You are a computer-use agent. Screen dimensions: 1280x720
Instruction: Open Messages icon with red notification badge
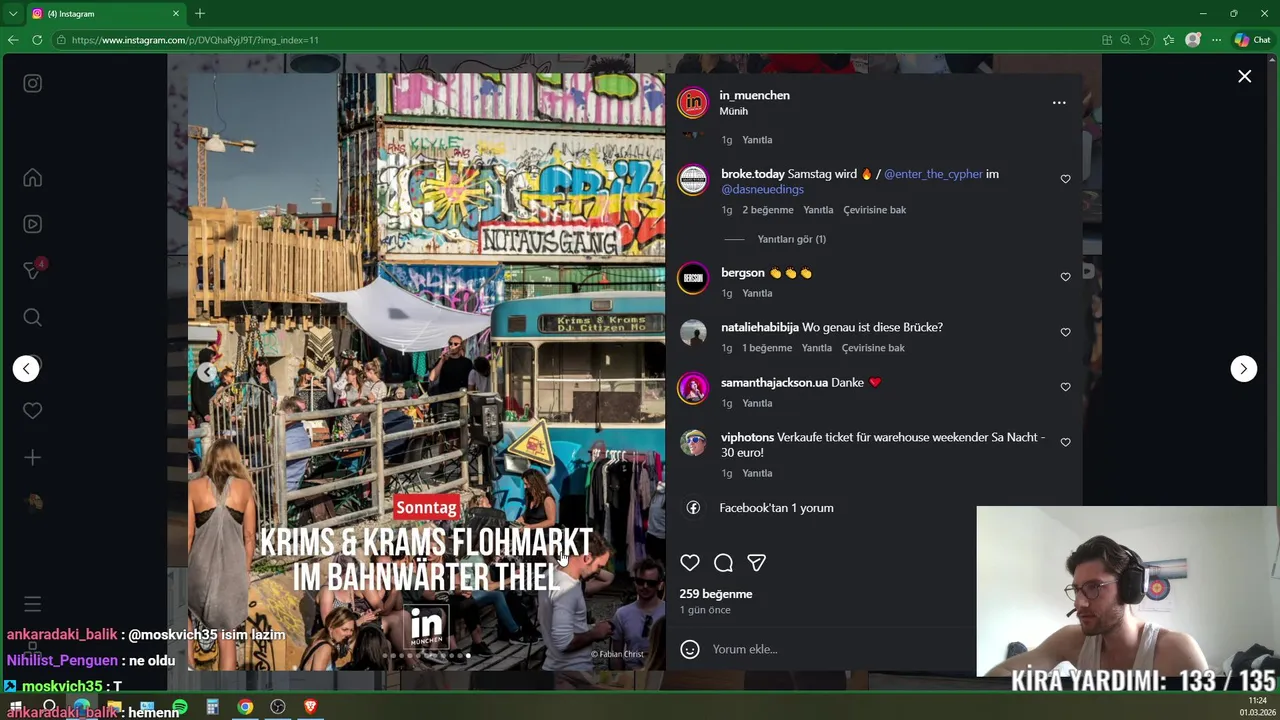point(33,270)
